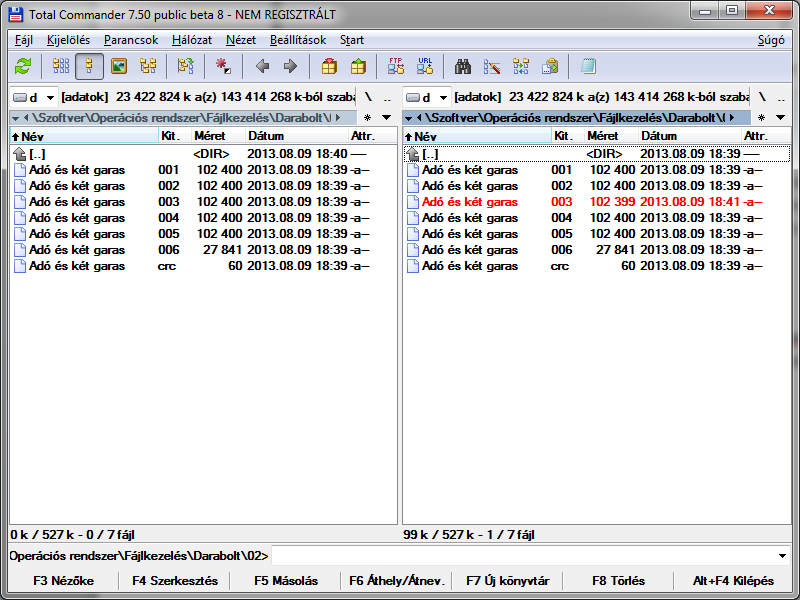Open the Hálózat menu
Image resolution: width=800 pixels, height=600 pixels.
pyautogui.click(x=192, y=40)
